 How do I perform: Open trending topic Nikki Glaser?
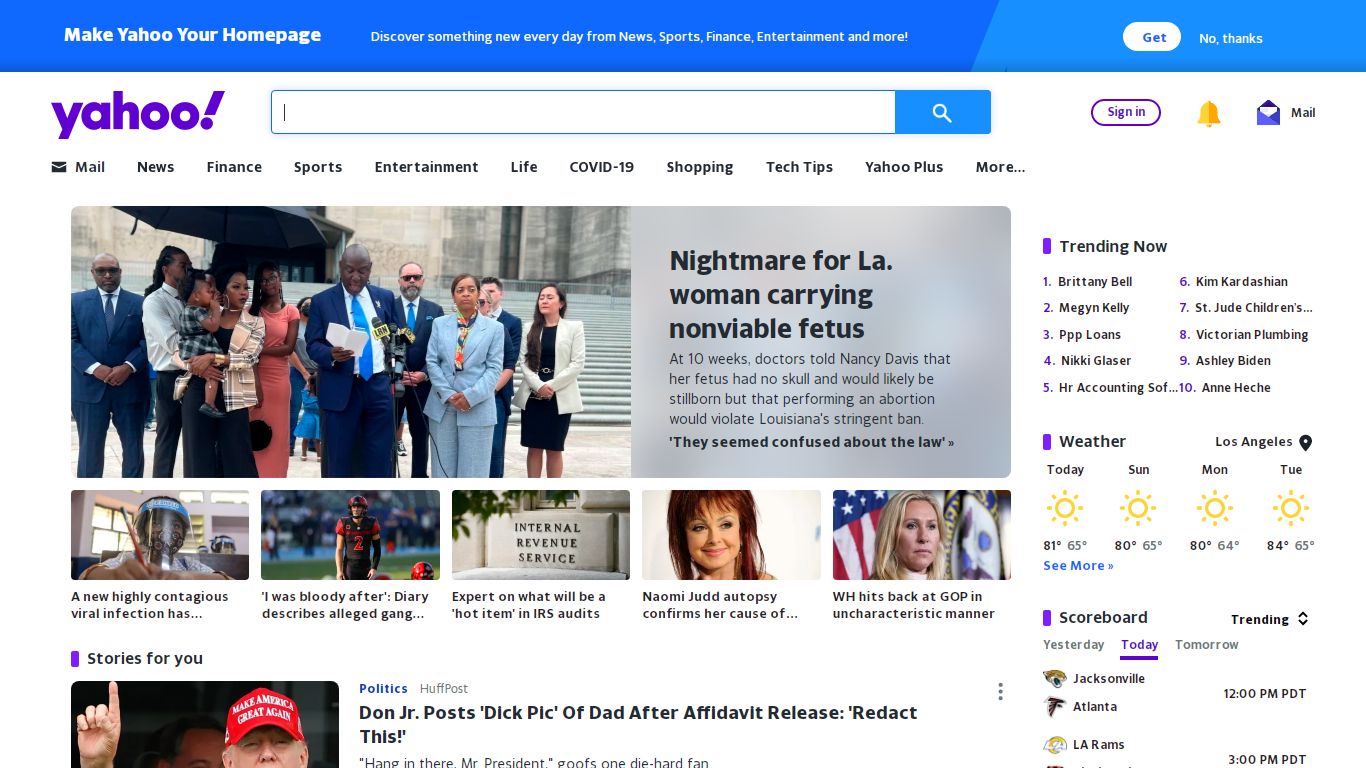(x=1096, y=361)
